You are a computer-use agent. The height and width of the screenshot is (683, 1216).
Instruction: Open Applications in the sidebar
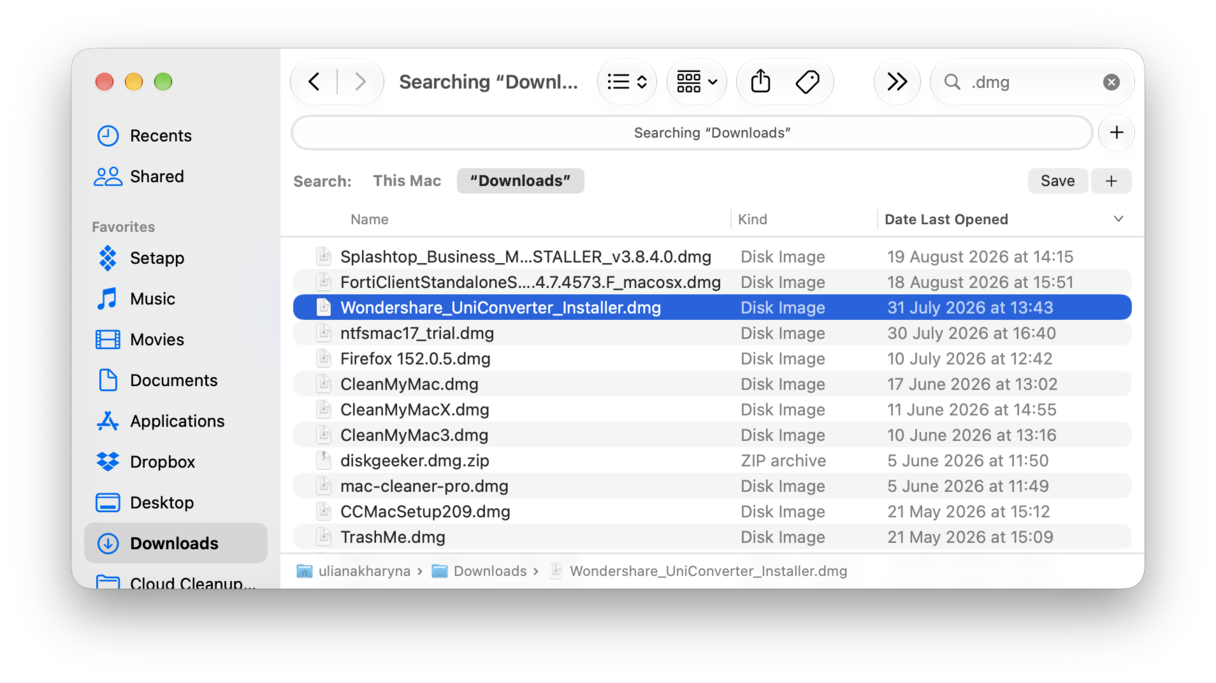click(x=175, y=422)
